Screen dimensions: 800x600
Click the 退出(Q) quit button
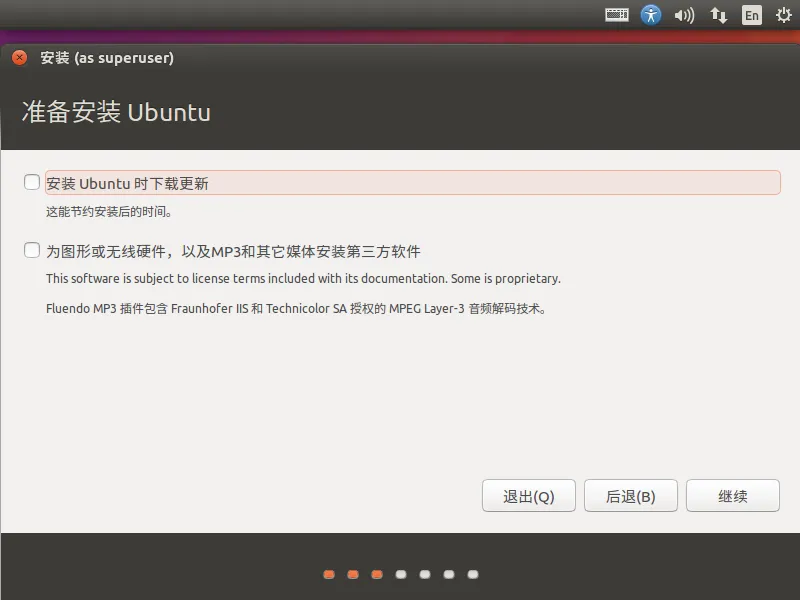tap(529, 495)
